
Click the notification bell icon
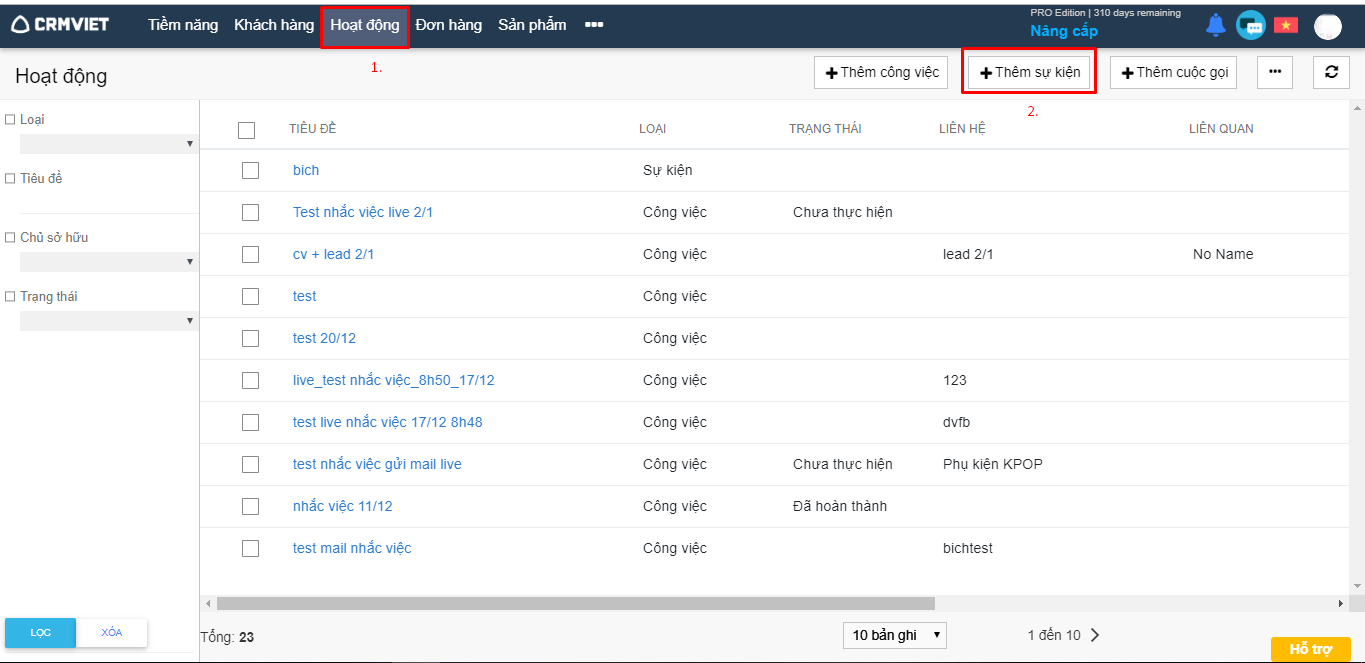[x=1216, y=26]
